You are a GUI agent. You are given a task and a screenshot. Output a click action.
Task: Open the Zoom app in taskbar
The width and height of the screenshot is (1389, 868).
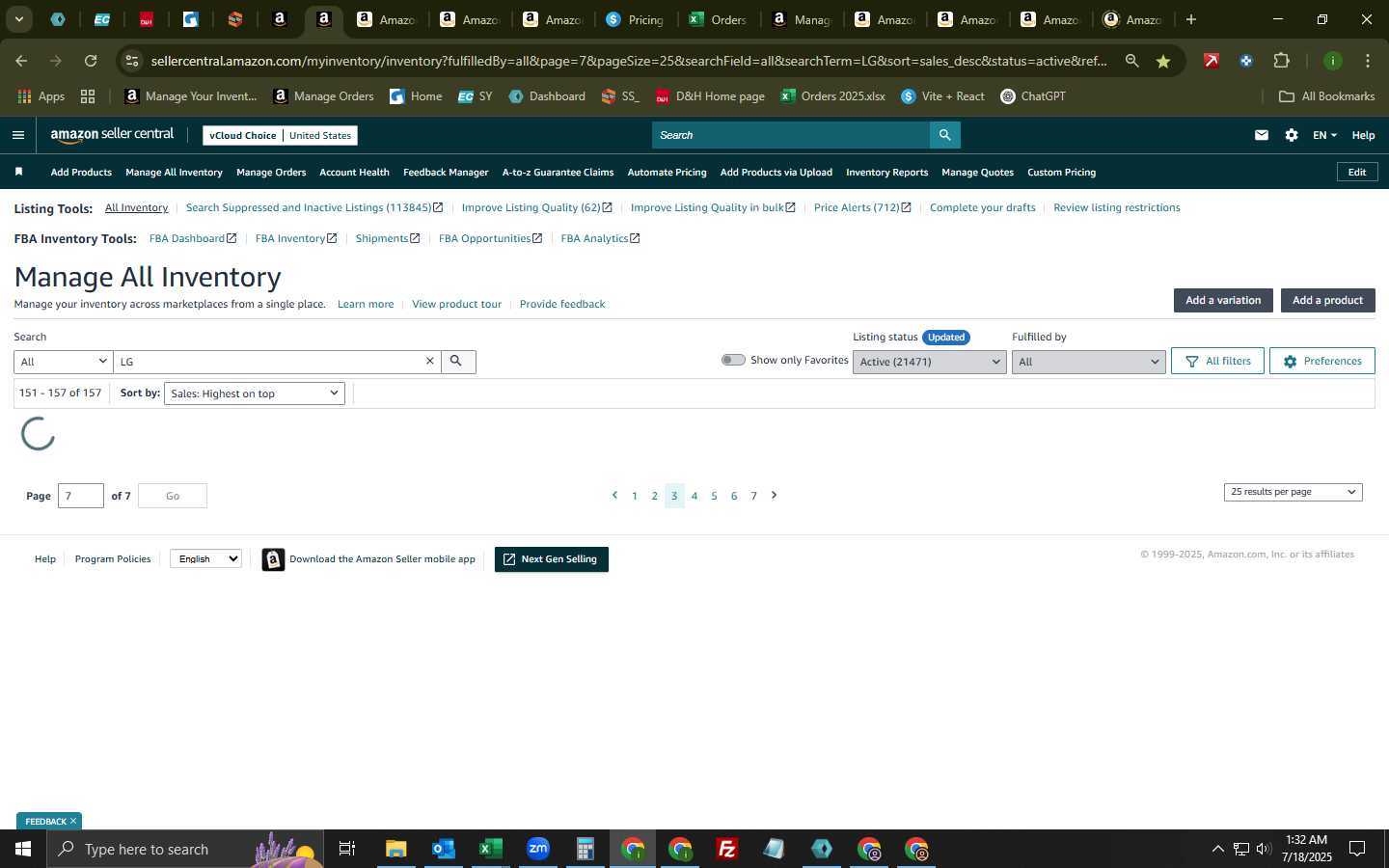tap(537, 849)
